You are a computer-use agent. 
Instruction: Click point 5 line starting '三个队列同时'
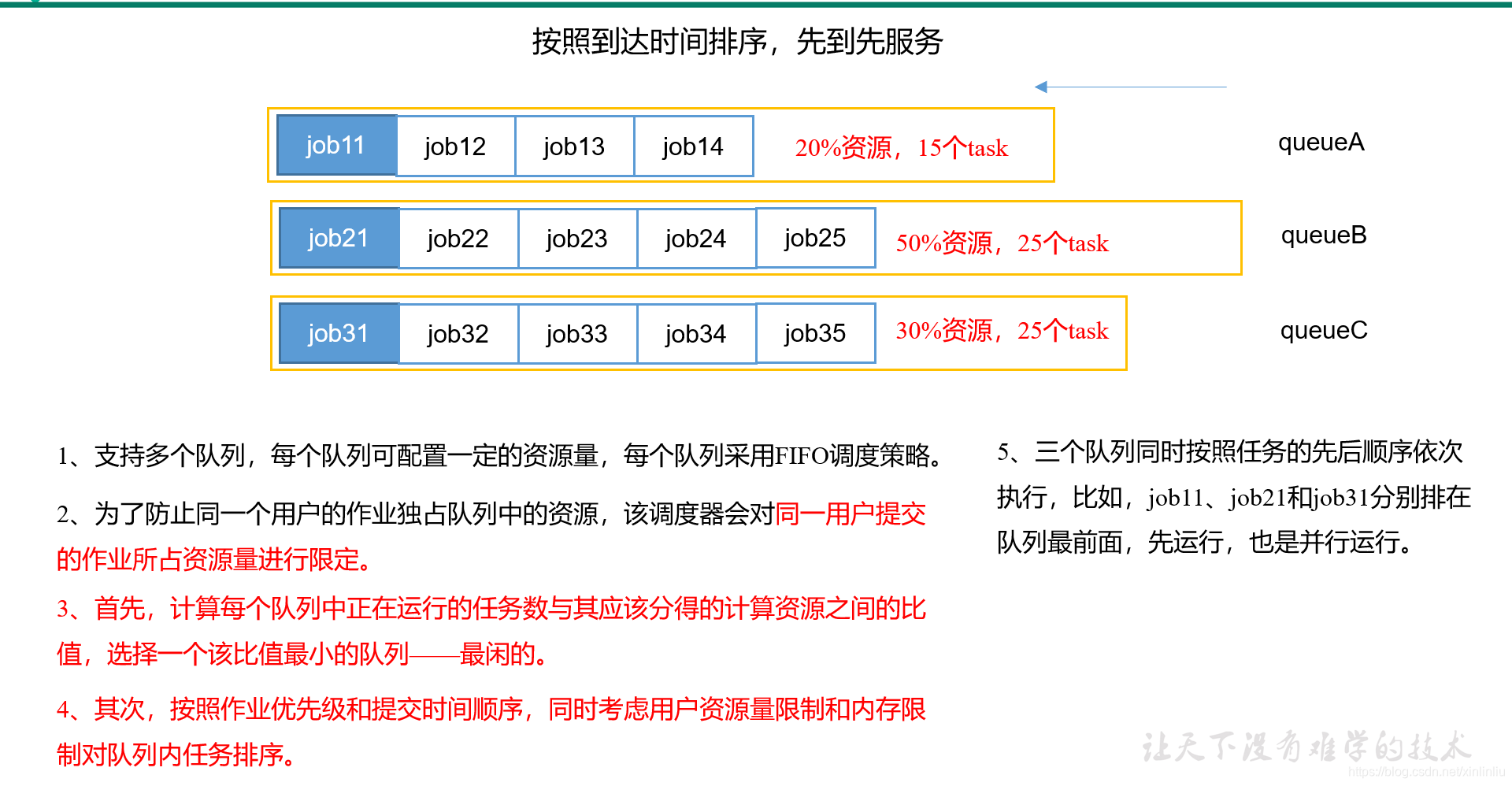pyautogui.click(x=1230, y=452)
